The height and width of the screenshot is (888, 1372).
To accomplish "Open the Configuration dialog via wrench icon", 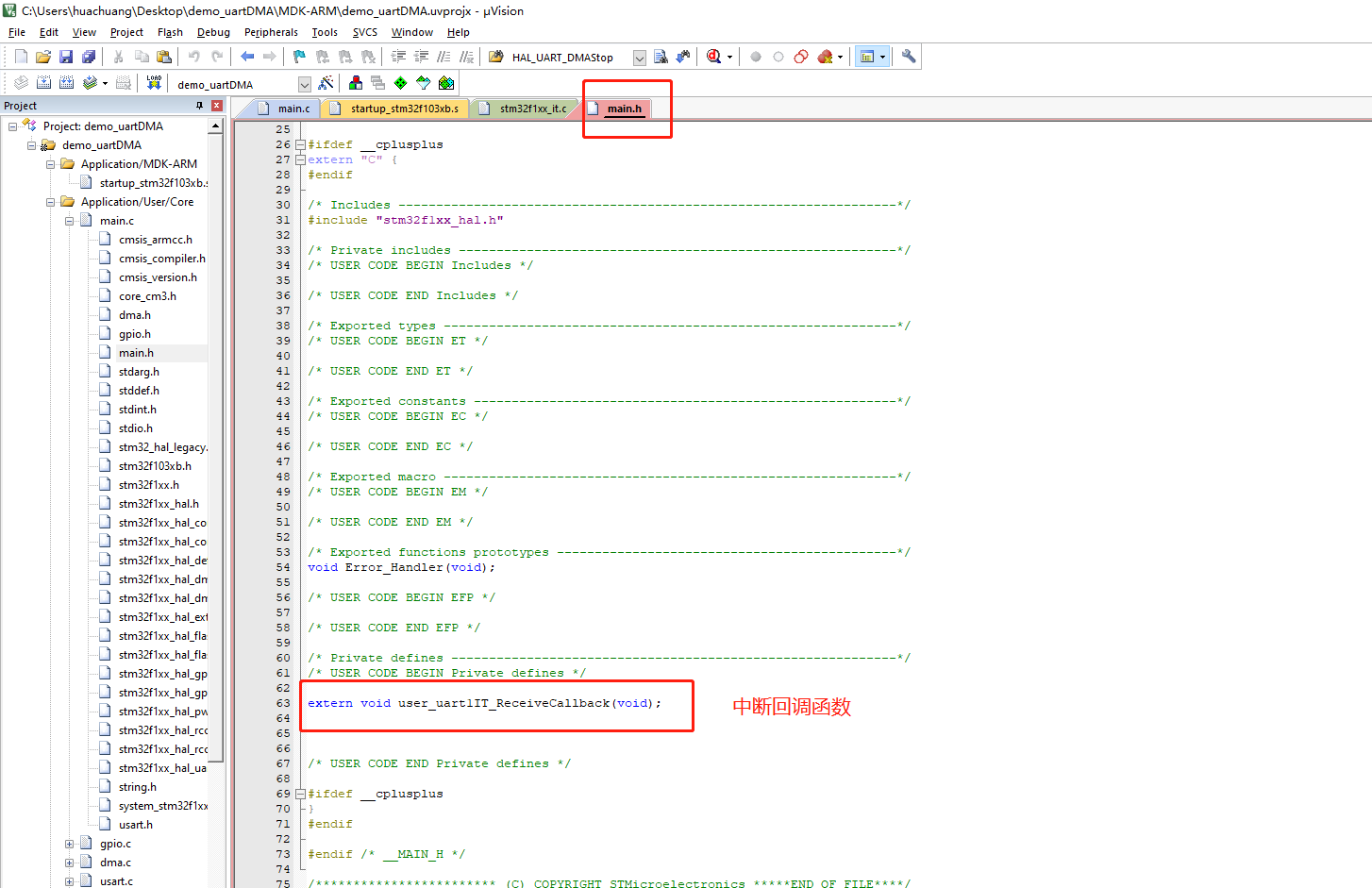I will (x=907, y=57).
